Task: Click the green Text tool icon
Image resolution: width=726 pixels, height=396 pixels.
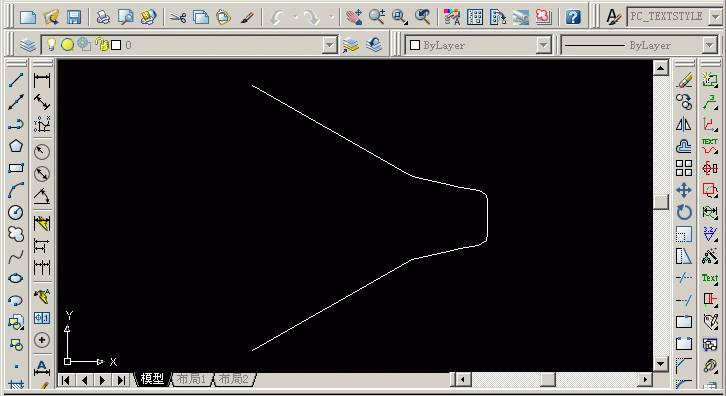Action: (710, 278)
